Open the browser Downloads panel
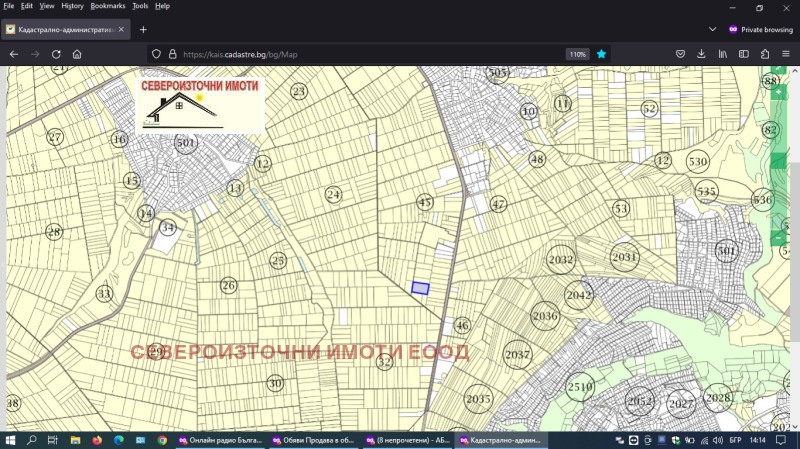Viewport: 800px width, 449px height. click(x=701, y=54)
